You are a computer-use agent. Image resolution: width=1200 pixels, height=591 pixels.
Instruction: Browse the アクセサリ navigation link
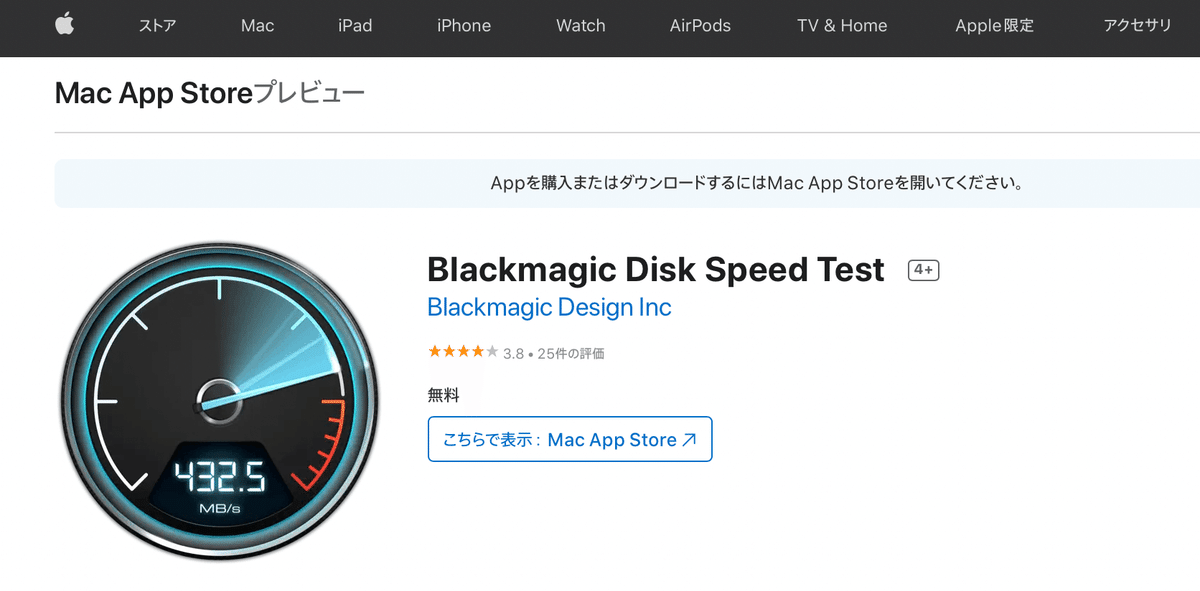[x=1138, y=26]
